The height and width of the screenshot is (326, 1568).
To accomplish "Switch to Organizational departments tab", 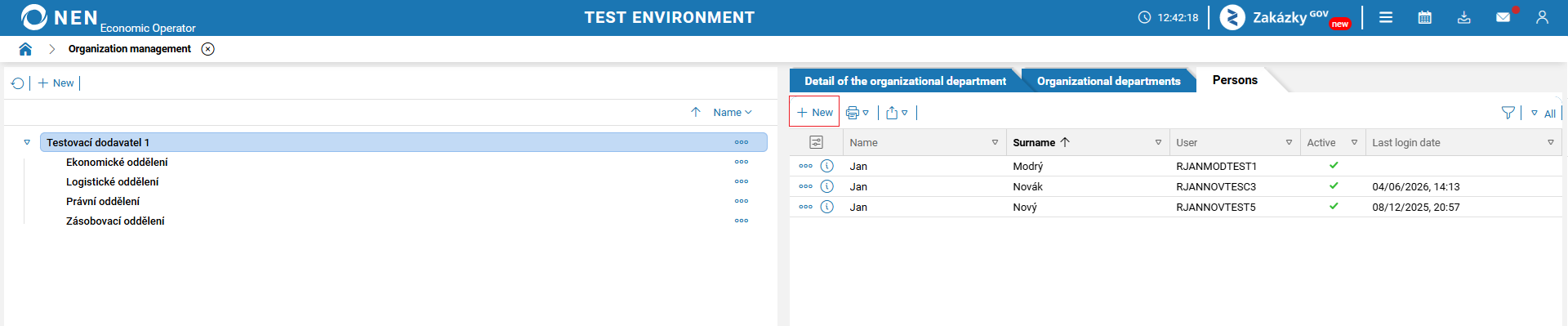I will point(1108,81).
